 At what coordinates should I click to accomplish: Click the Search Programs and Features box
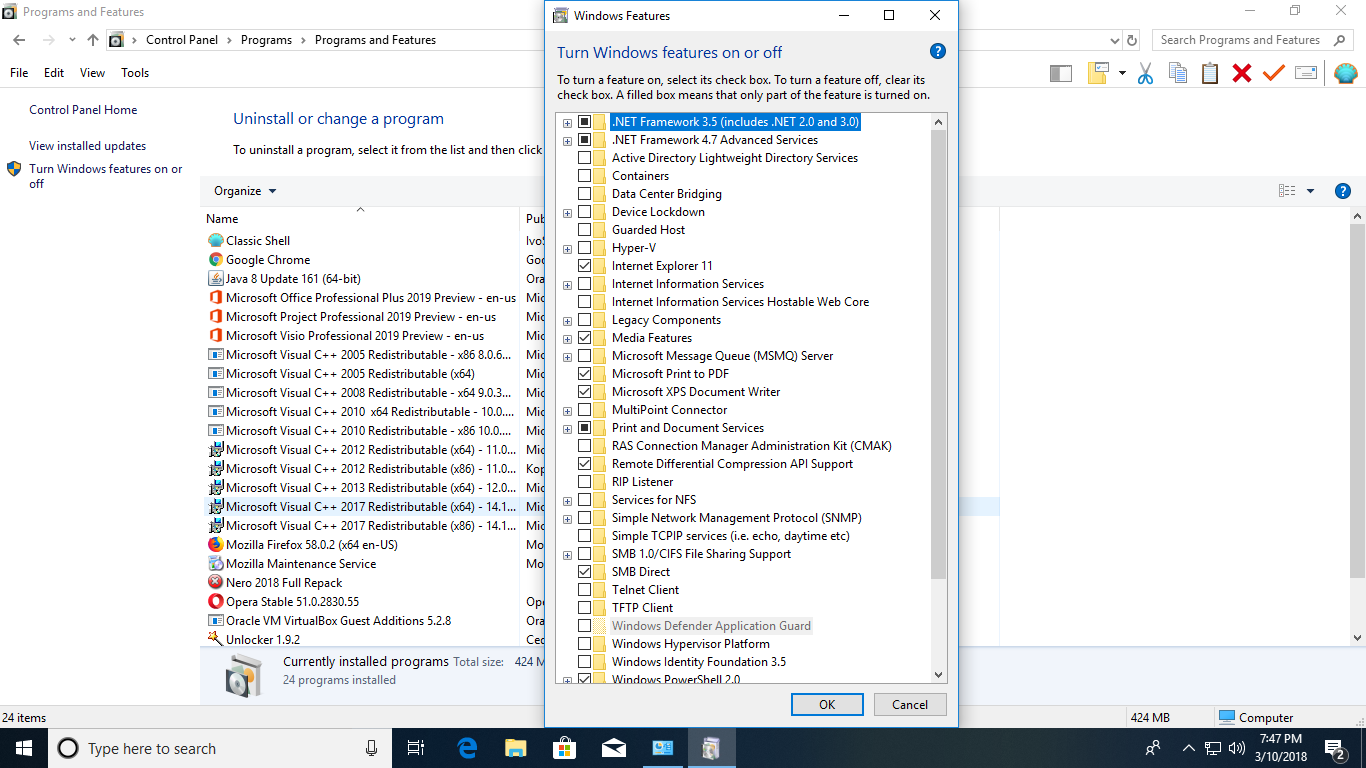coord(1253,40)
